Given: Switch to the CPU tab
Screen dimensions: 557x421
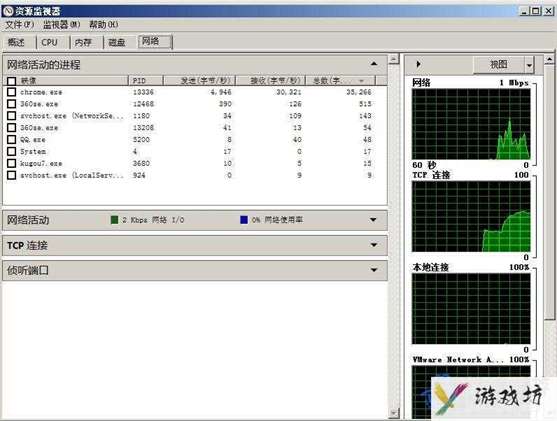Looking at the screenshot, I should [x=50, y=42].
